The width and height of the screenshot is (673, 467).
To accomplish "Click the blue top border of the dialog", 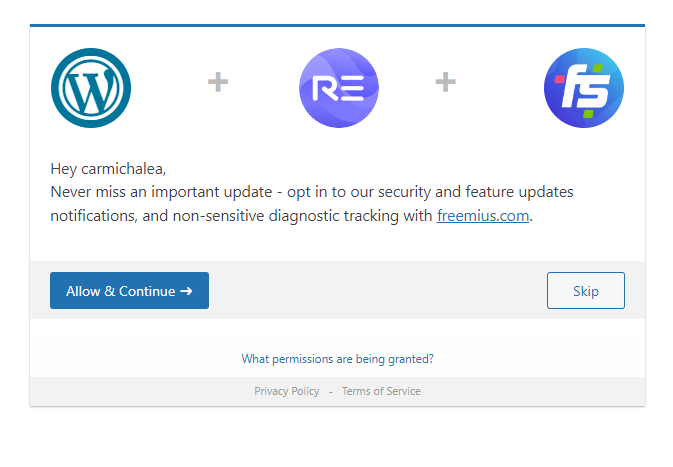I will [337, 25].
